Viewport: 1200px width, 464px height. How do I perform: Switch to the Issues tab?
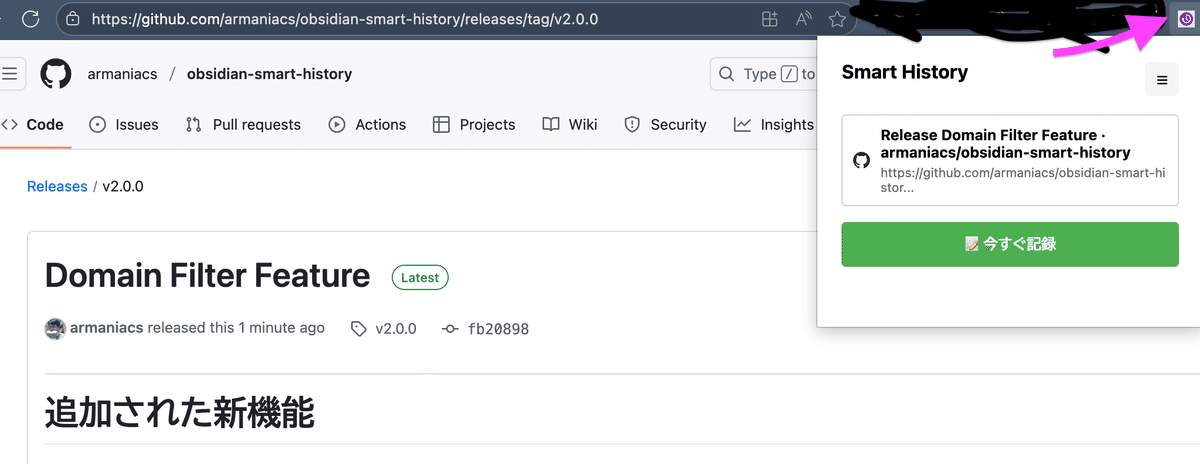click(x=124, y=125)
